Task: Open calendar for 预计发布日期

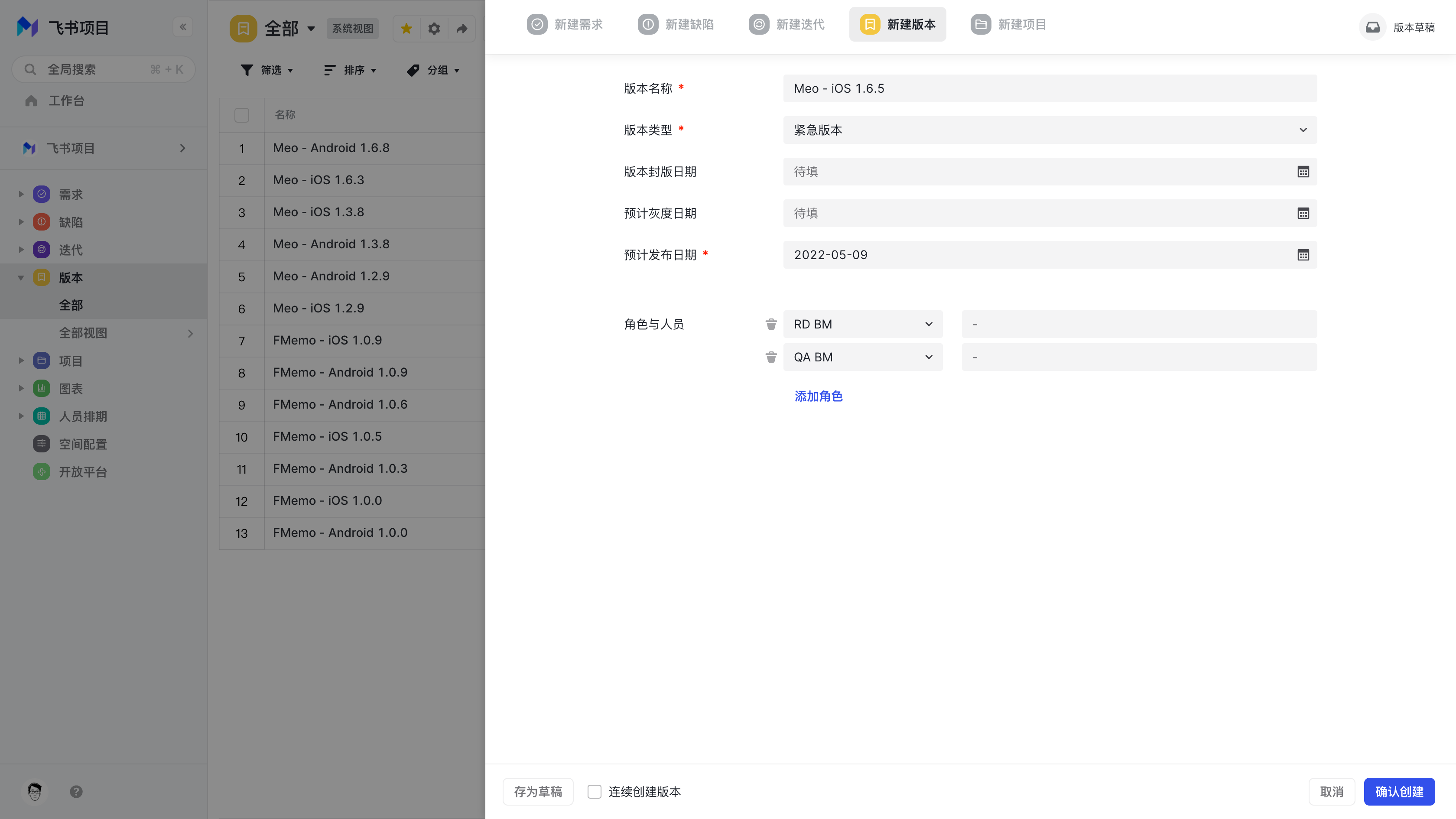Action: click(1303, 255)
